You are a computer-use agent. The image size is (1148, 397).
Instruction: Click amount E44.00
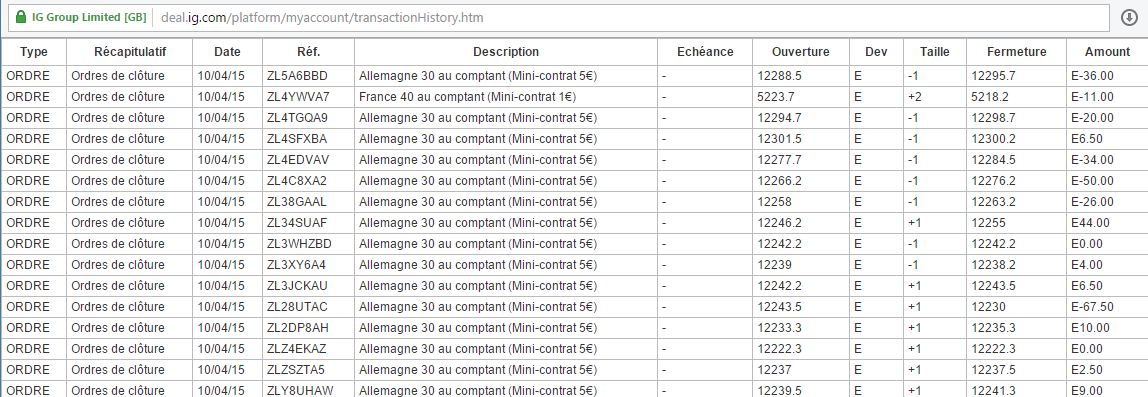pyautogui.click(x=1090, y=223)
